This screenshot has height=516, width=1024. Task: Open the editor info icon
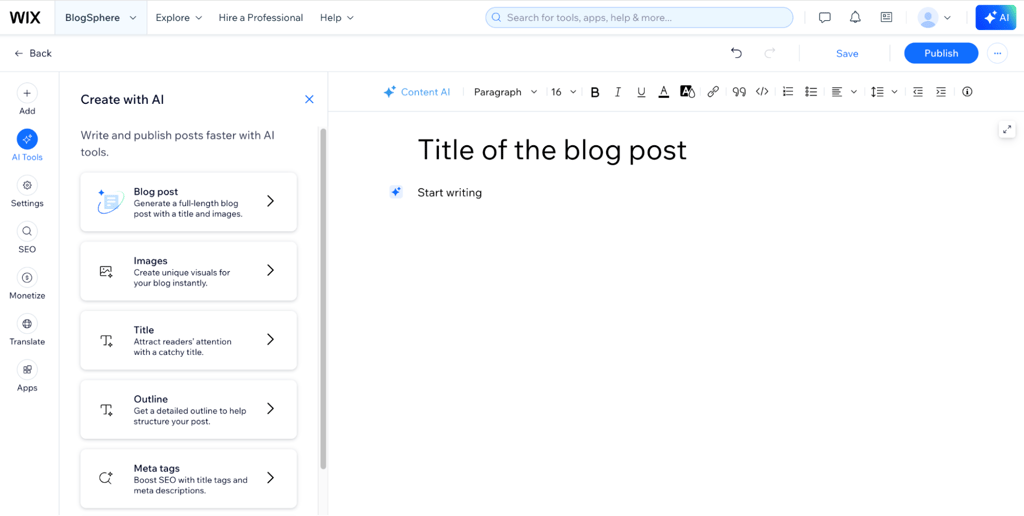(x=967, y=92)
